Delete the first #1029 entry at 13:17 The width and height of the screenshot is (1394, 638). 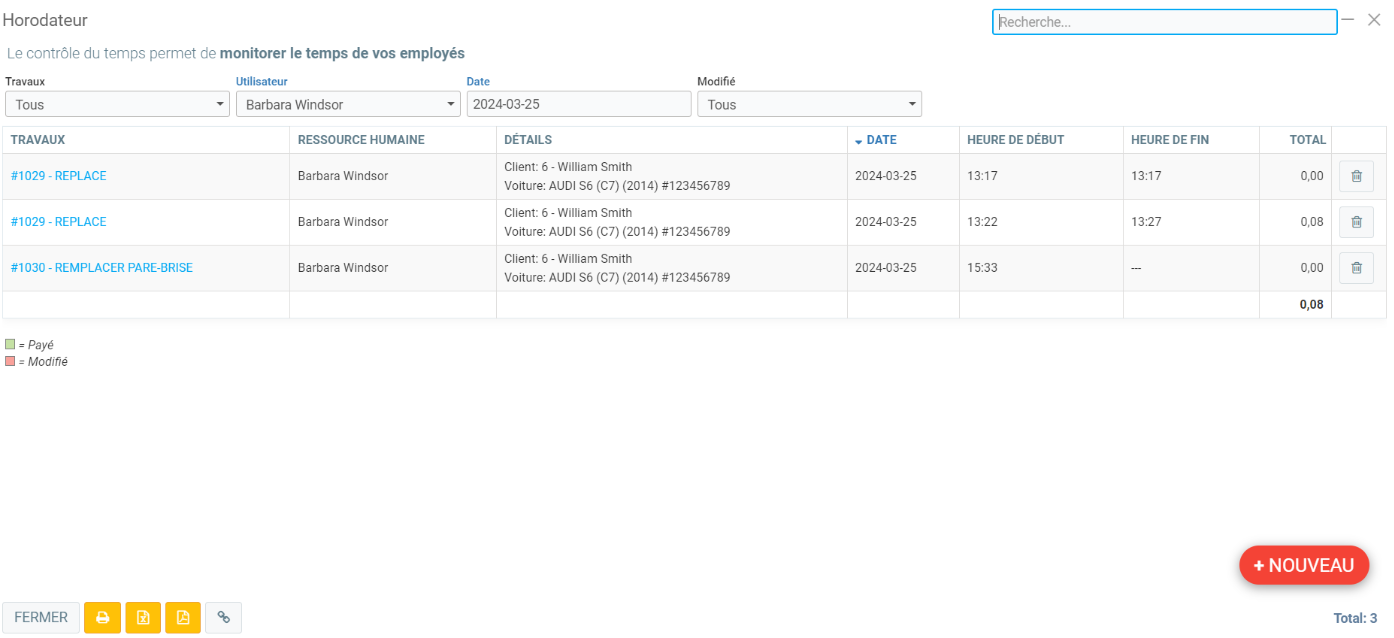click(1356, 176)
